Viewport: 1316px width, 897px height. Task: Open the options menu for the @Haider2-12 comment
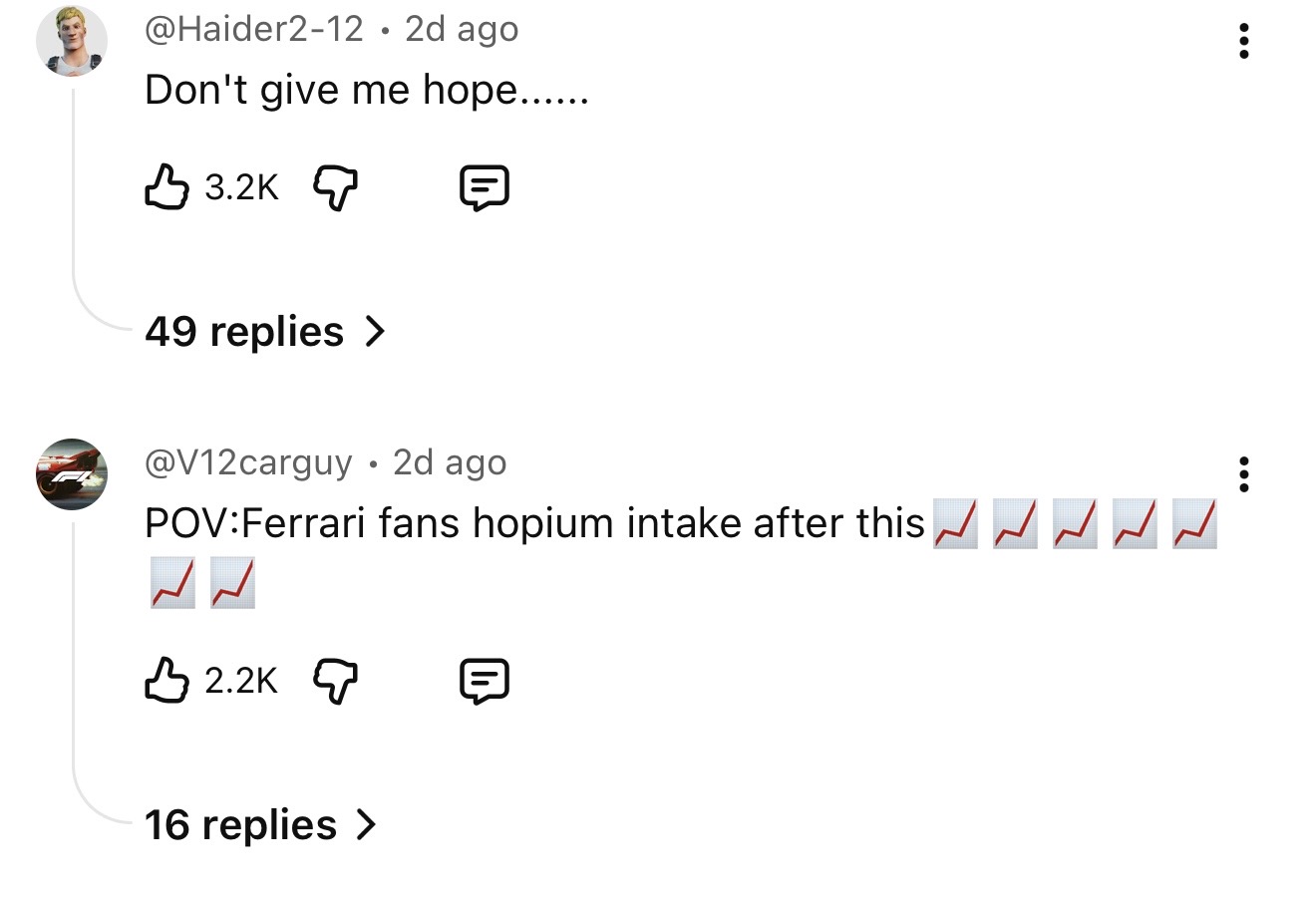coord(1243,41)
